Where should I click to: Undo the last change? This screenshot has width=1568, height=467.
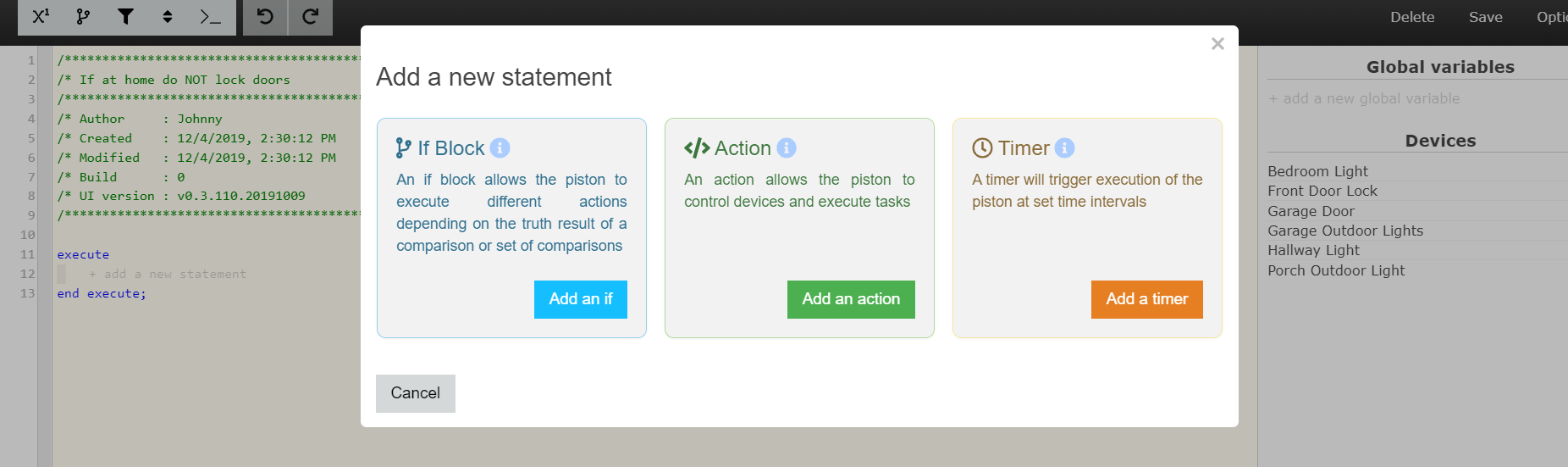pos(265,17)
